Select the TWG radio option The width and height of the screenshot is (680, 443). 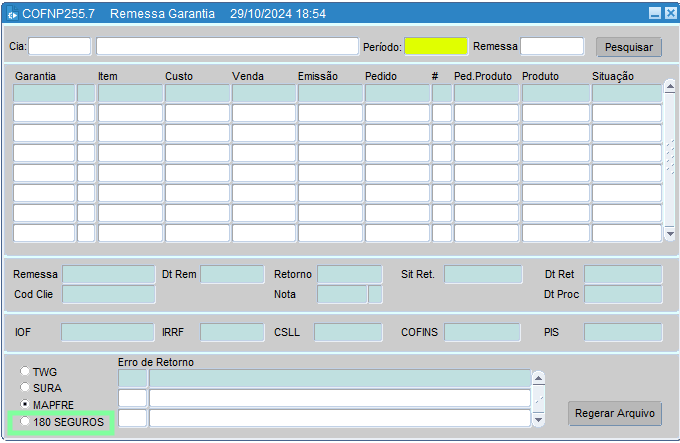point(26,372)
